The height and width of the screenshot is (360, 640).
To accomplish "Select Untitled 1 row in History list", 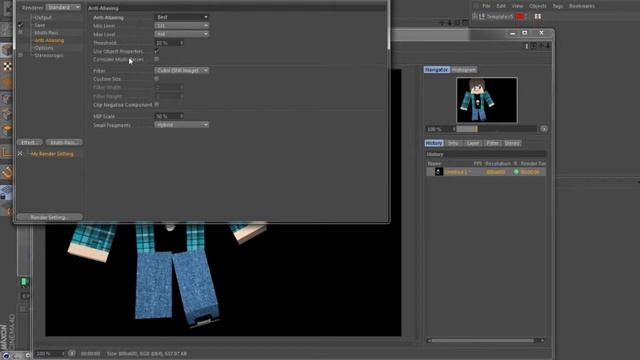I will point(486,172).
